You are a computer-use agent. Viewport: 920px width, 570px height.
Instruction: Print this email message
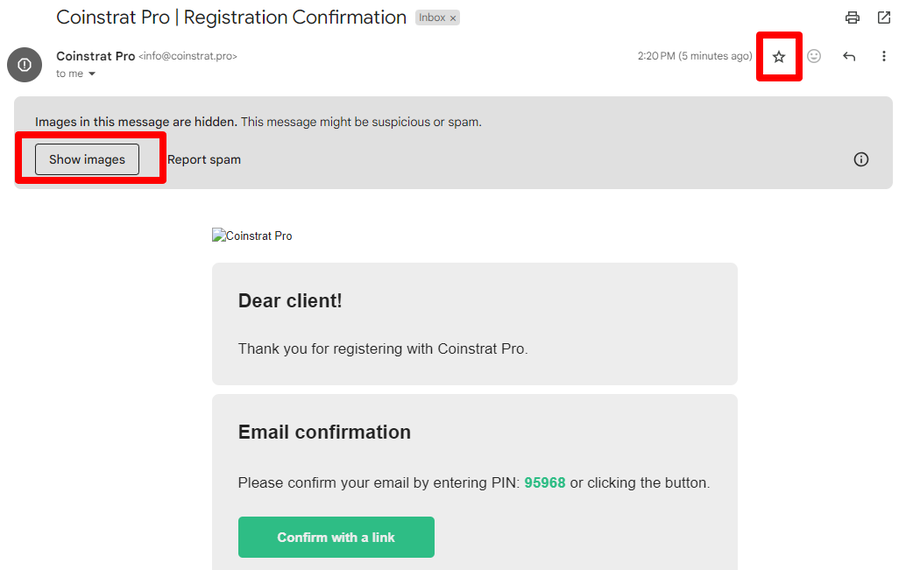[x=852, y=18]
